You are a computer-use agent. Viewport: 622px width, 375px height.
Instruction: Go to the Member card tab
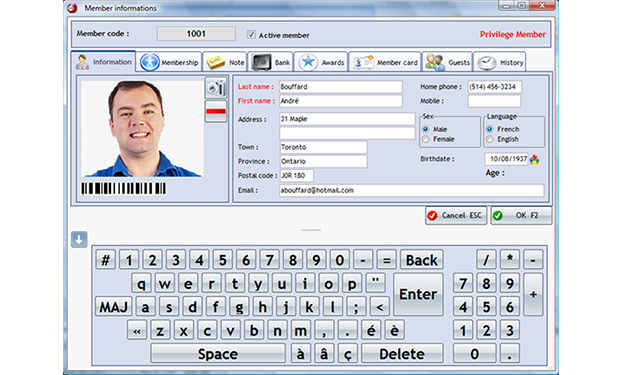click(x=385, y=62)
